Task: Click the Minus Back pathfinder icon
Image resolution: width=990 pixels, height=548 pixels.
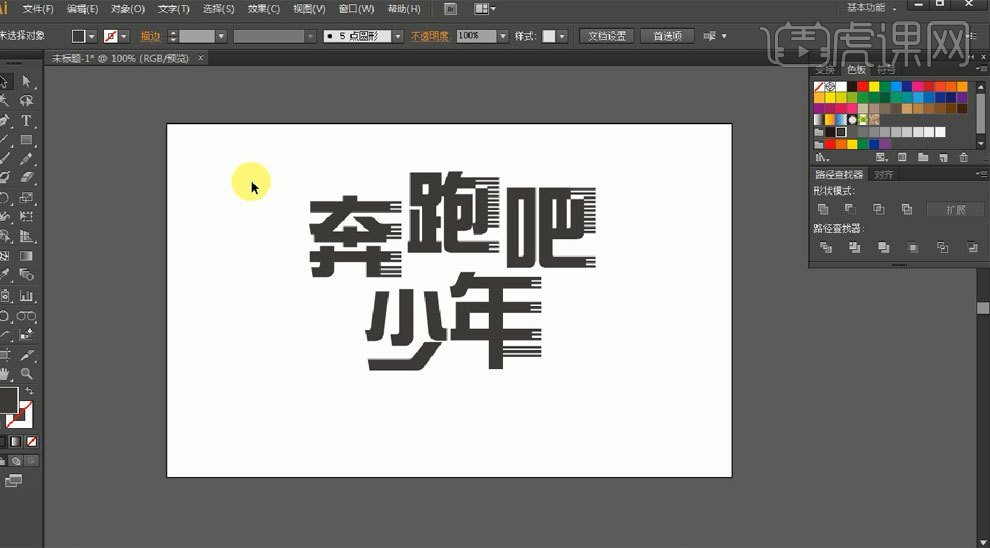Action: [x=971, y=247]
